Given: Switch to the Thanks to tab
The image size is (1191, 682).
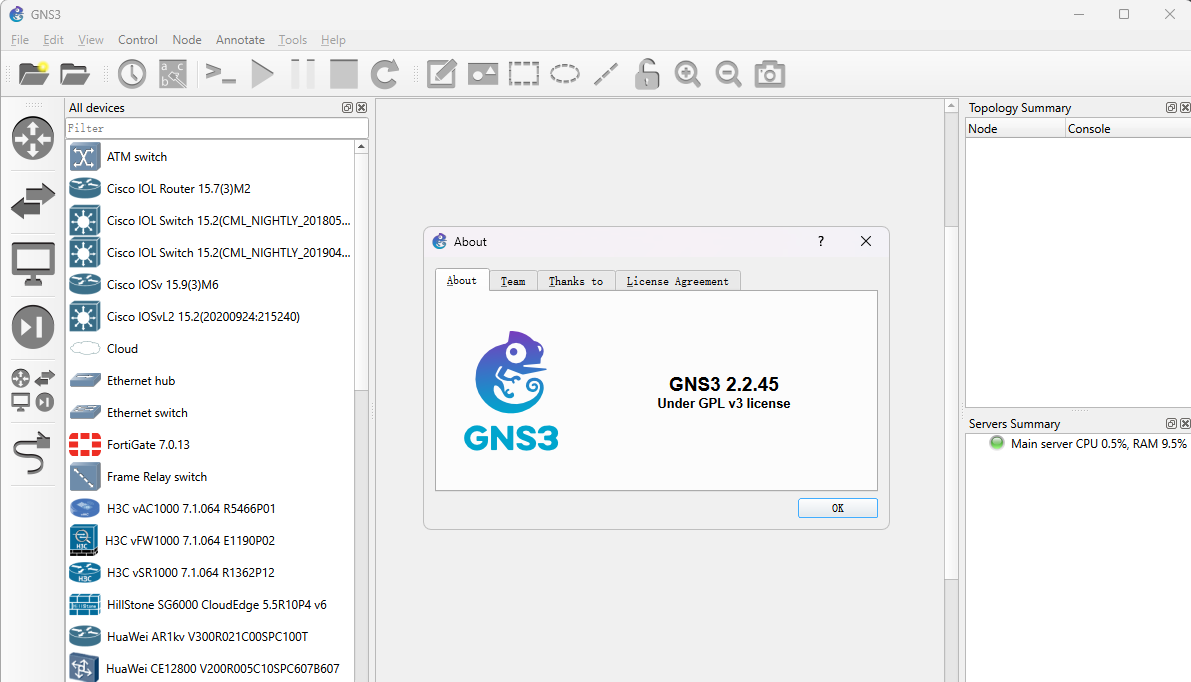Looking at the screenshot, I should (x=575, y=281).
